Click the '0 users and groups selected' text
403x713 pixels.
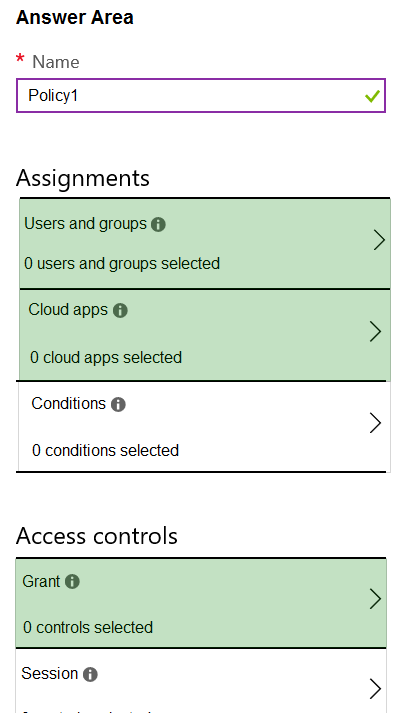coord(122,264)
